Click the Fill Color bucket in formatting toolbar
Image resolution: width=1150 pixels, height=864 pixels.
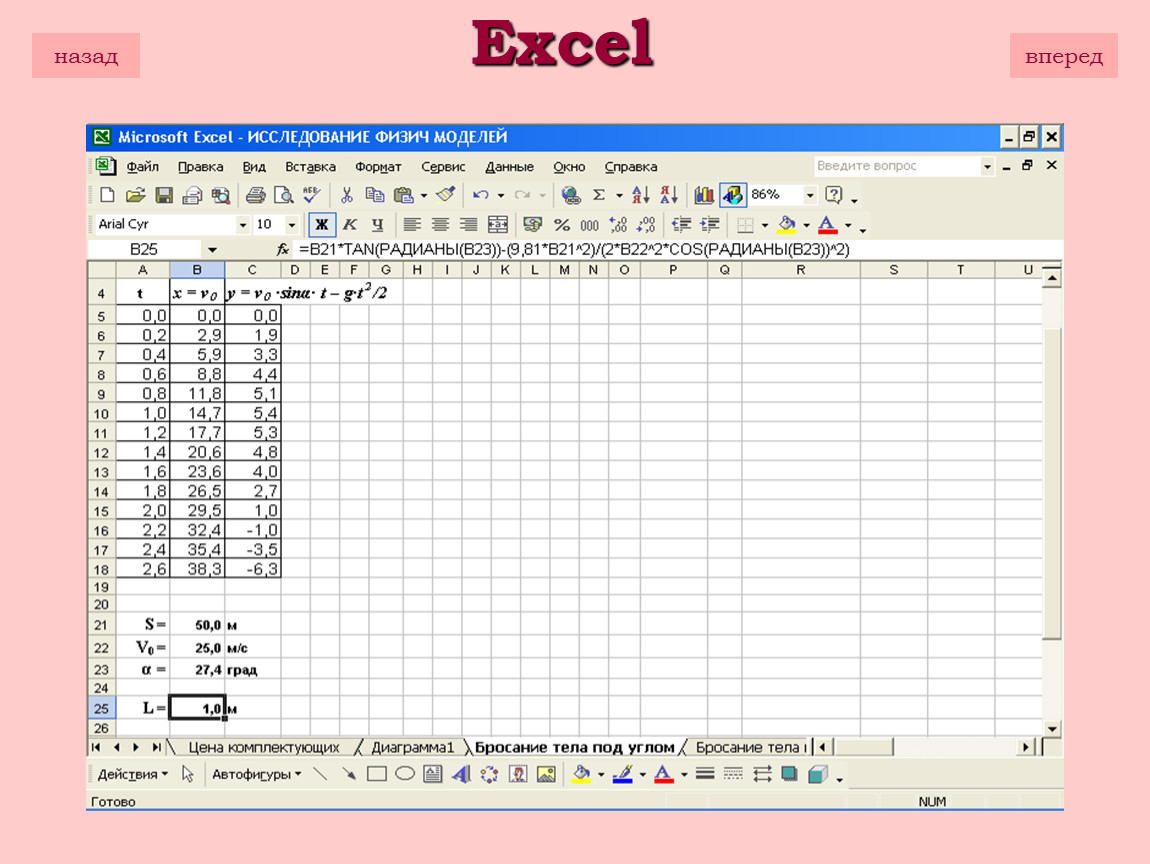786,224
